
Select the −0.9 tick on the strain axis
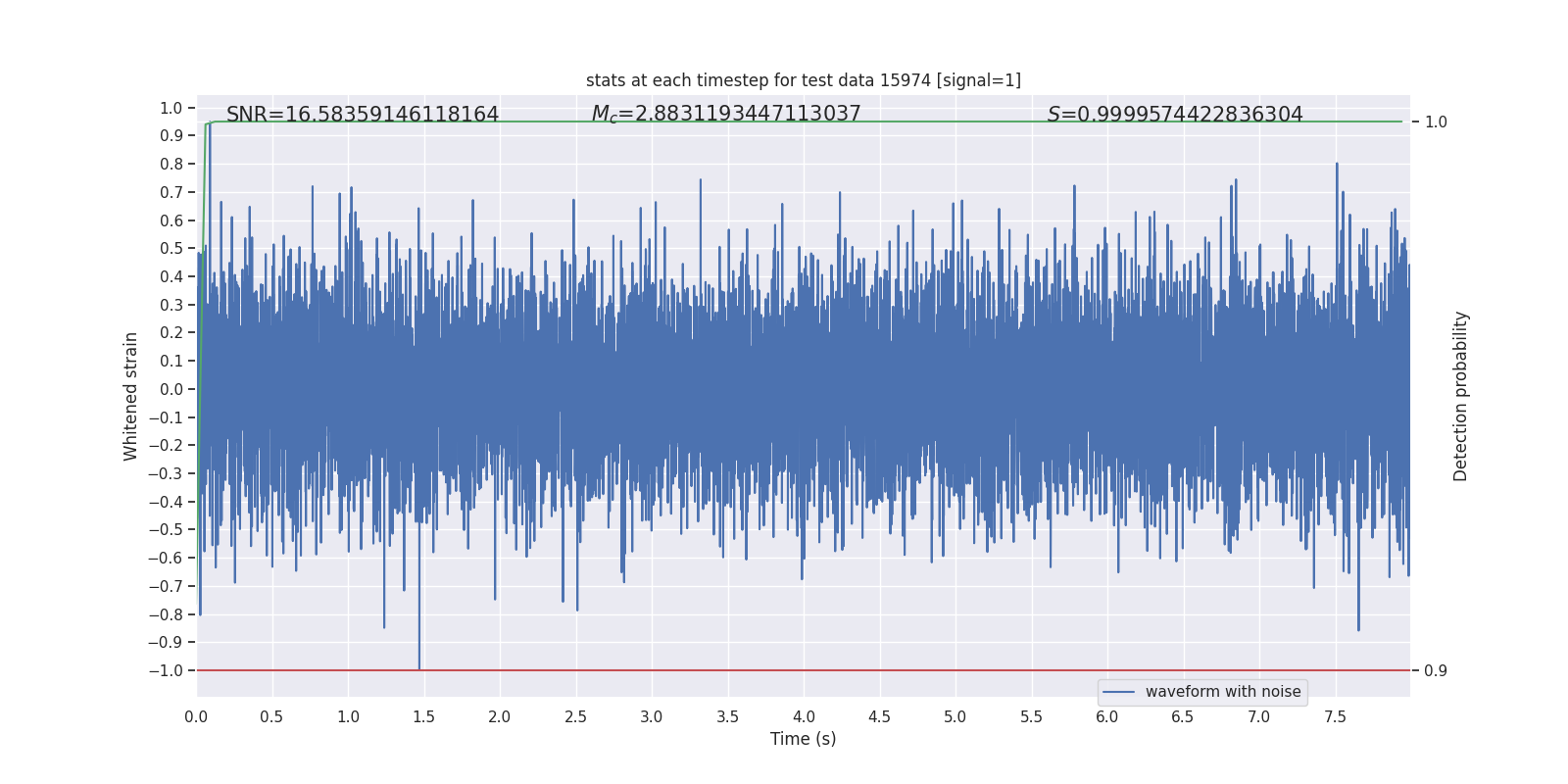(x=166, y=643)
